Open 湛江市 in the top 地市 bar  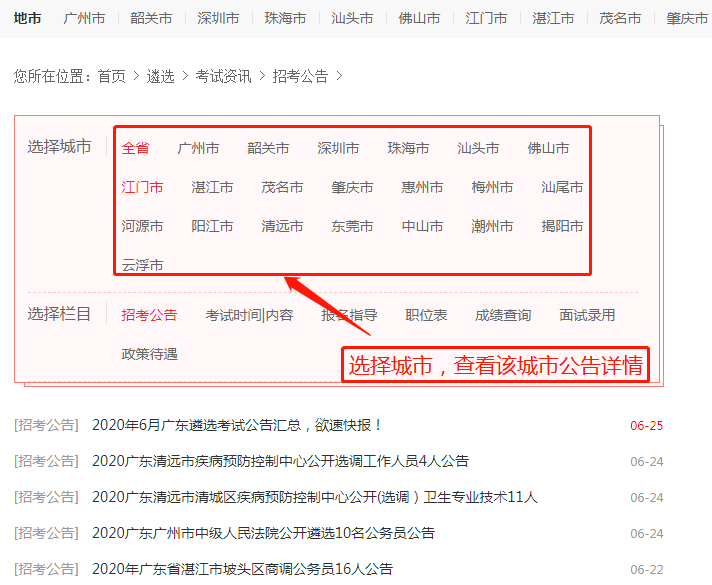click(553, 18)
